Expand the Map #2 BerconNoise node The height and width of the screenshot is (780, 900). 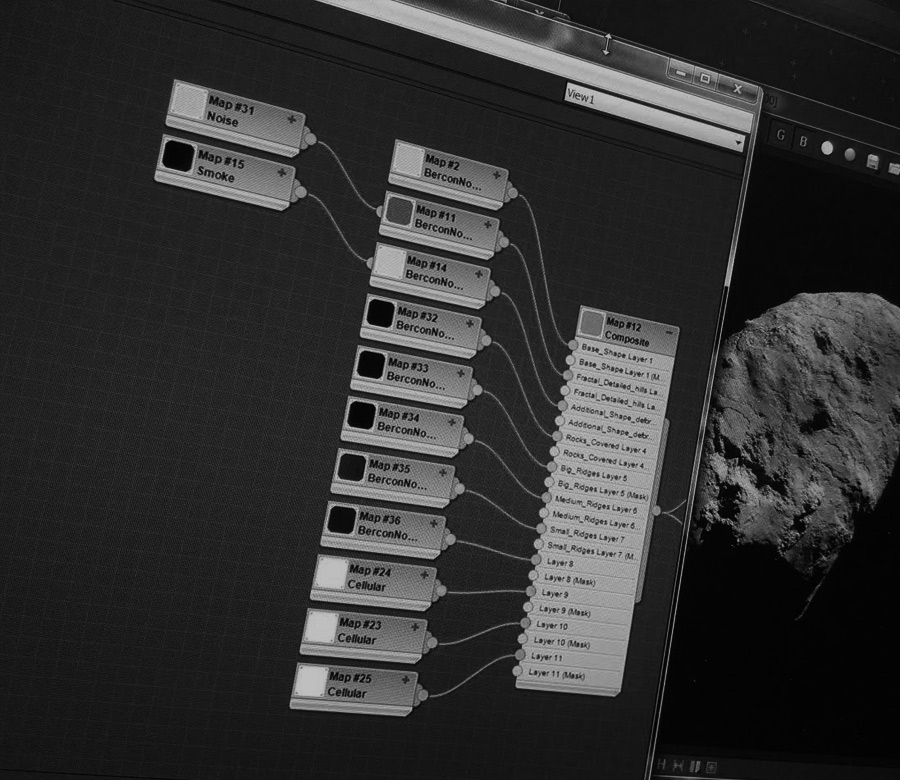point(496,174)
